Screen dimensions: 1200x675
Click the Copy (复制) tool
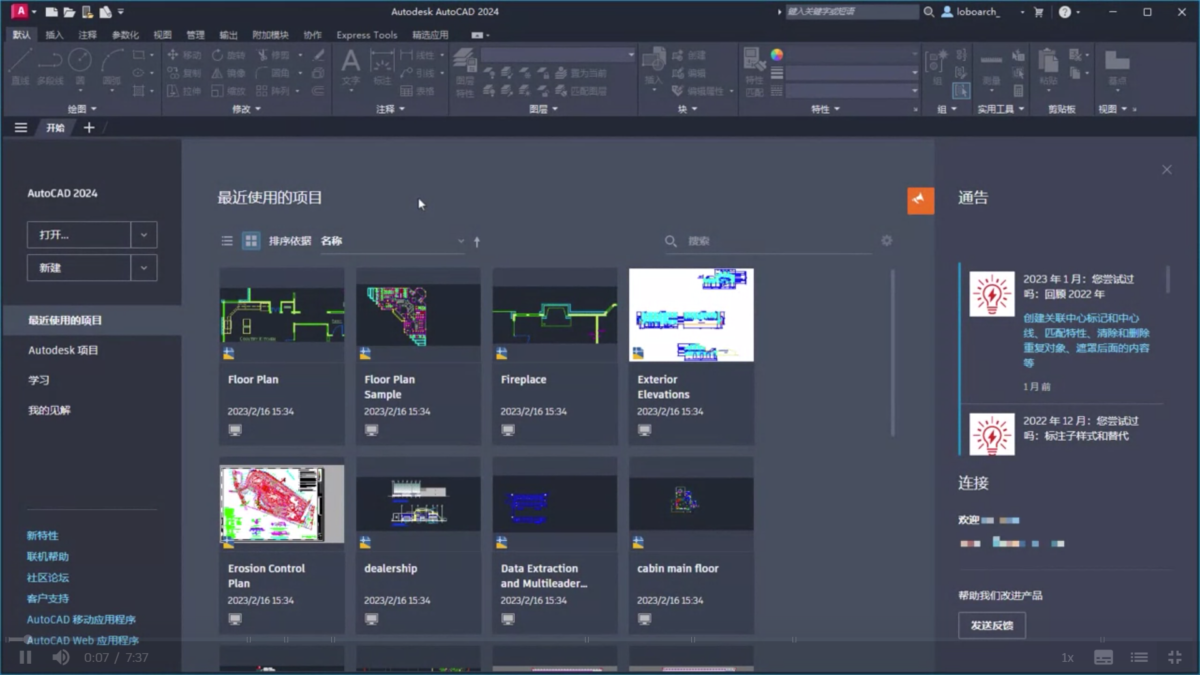click(x=184, y=73)
